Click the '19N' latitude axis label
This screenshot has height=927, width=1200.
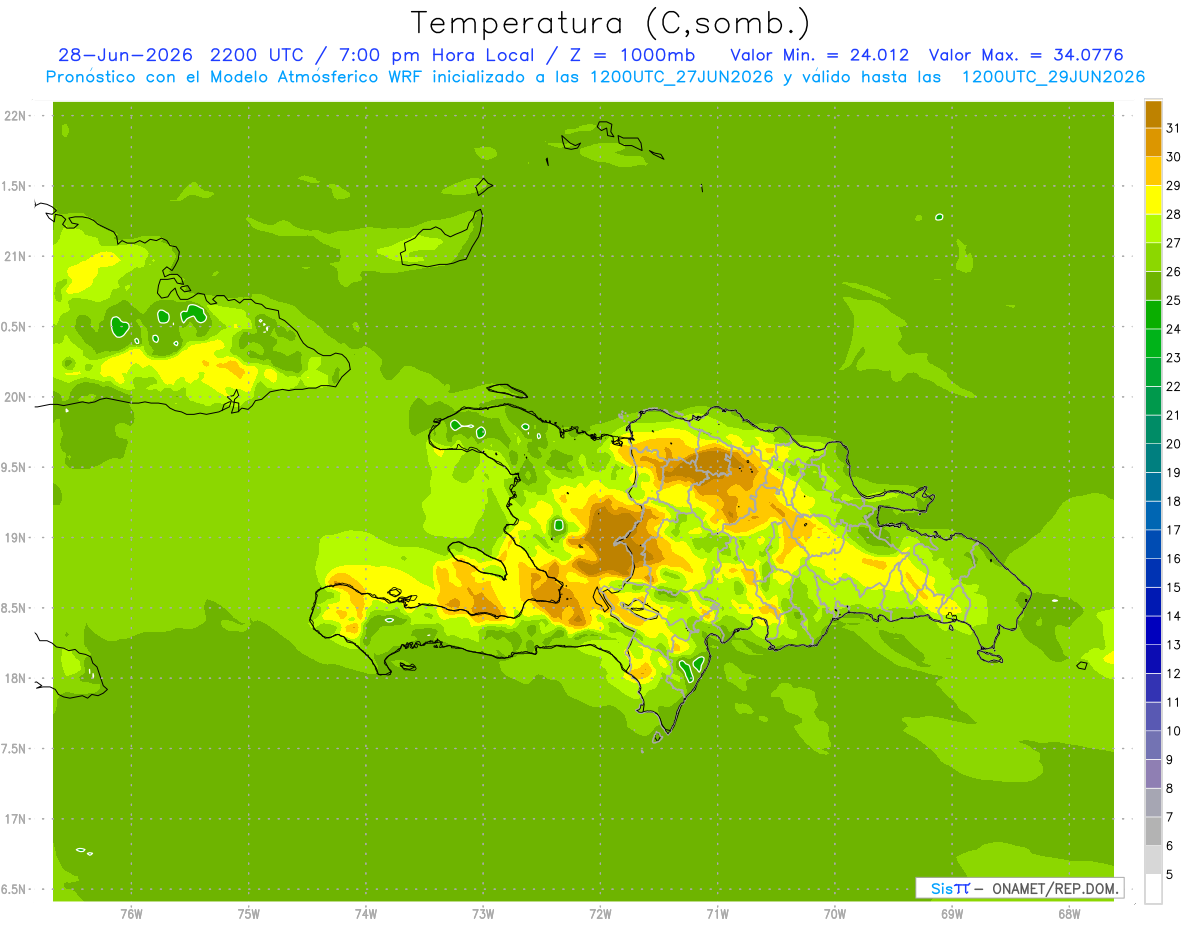(16, 538)
